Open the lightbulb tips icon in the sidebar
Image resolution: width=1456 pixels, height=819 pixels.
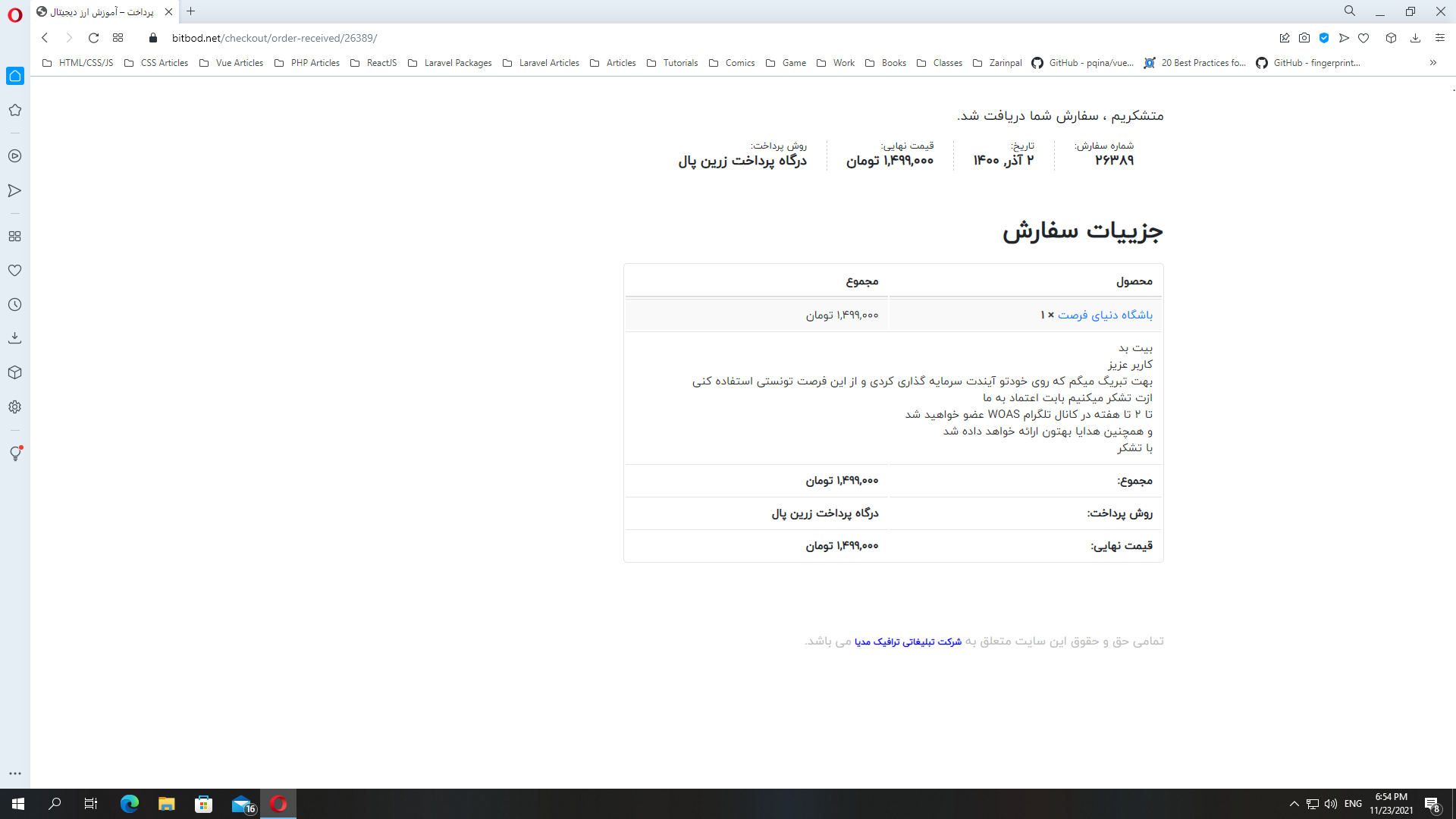pyautogui.click(x=15, y=453)
